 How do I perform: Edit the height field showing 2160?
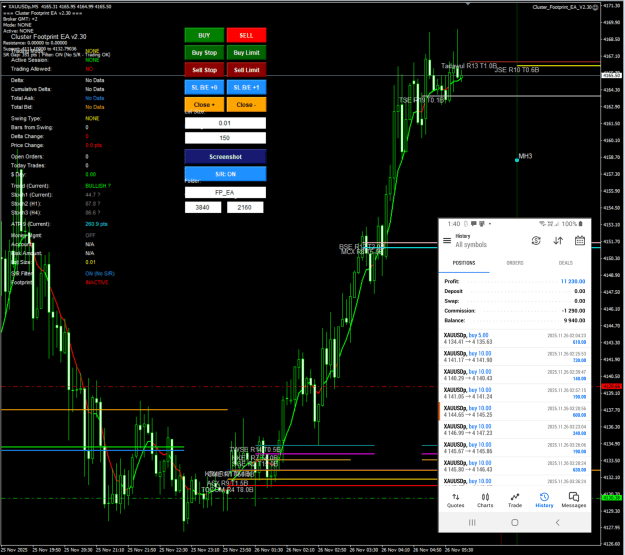click(x=245, y=207)
